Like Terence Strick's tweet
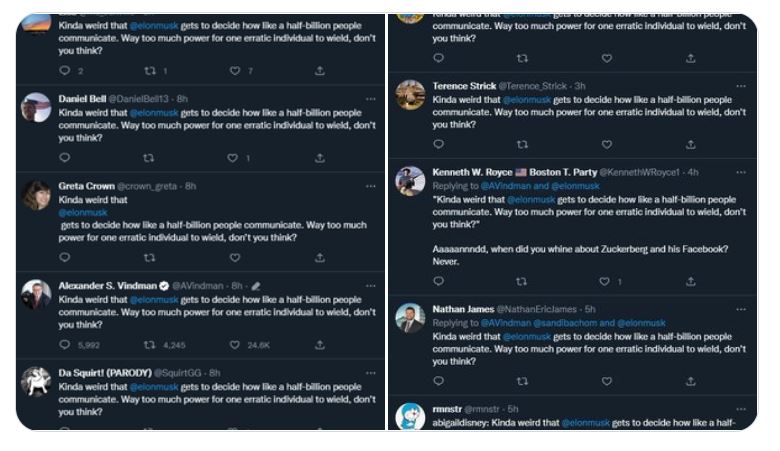Viewport: 780px width, 451px height. point(606,145)
